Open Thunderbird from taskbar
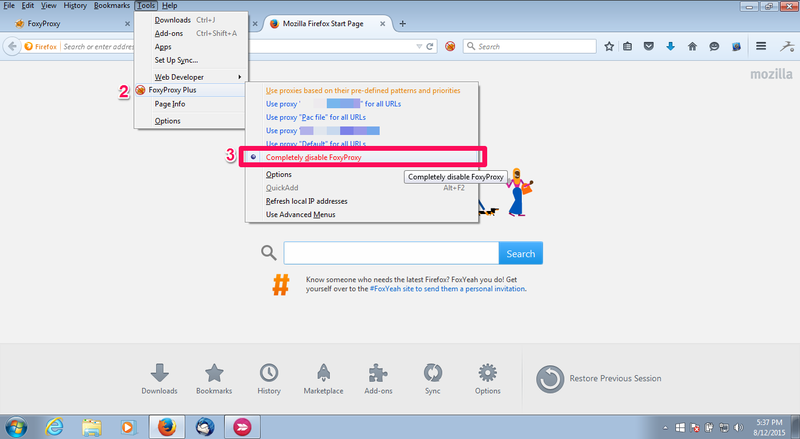 [205, 427]
